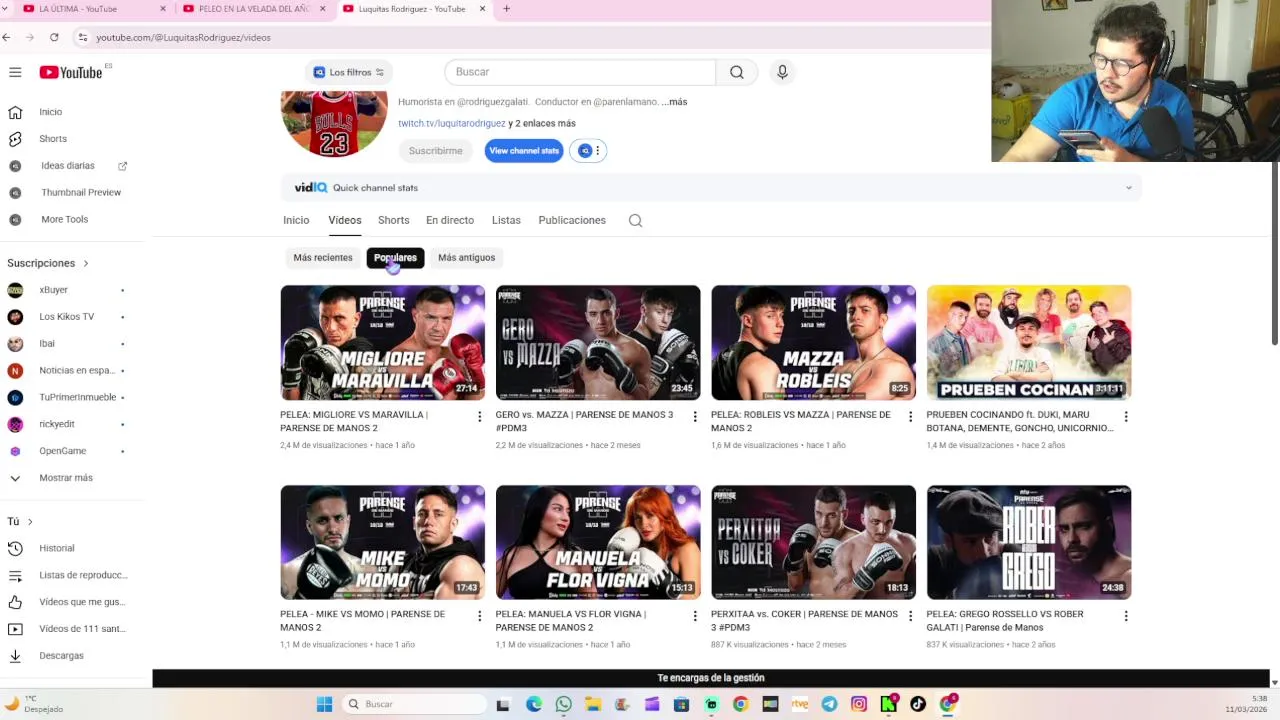Screen dimensions: 1280x720
Task: Click the search magnifier button
Action: [x=737, y=72]
